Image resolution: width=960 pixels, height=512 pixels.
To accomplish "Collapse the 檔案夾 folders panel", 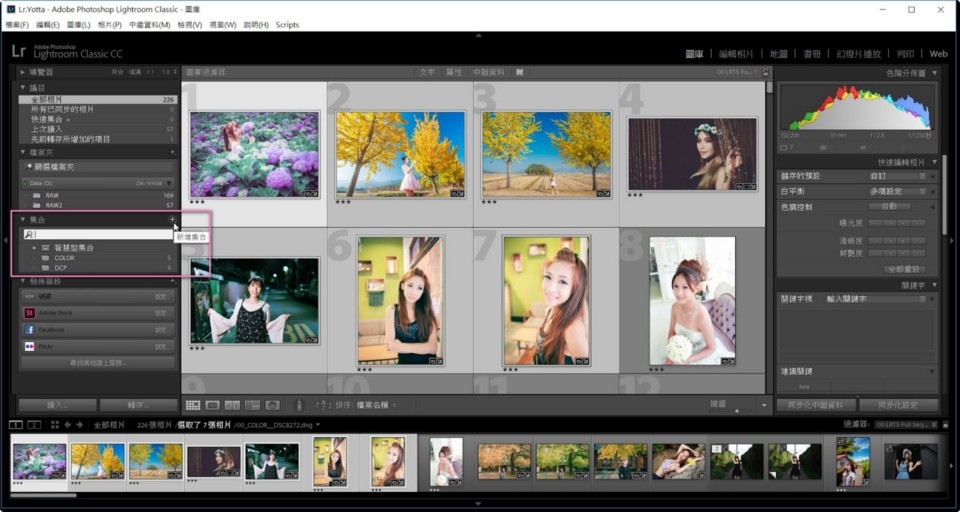I will tap(23, 152).
